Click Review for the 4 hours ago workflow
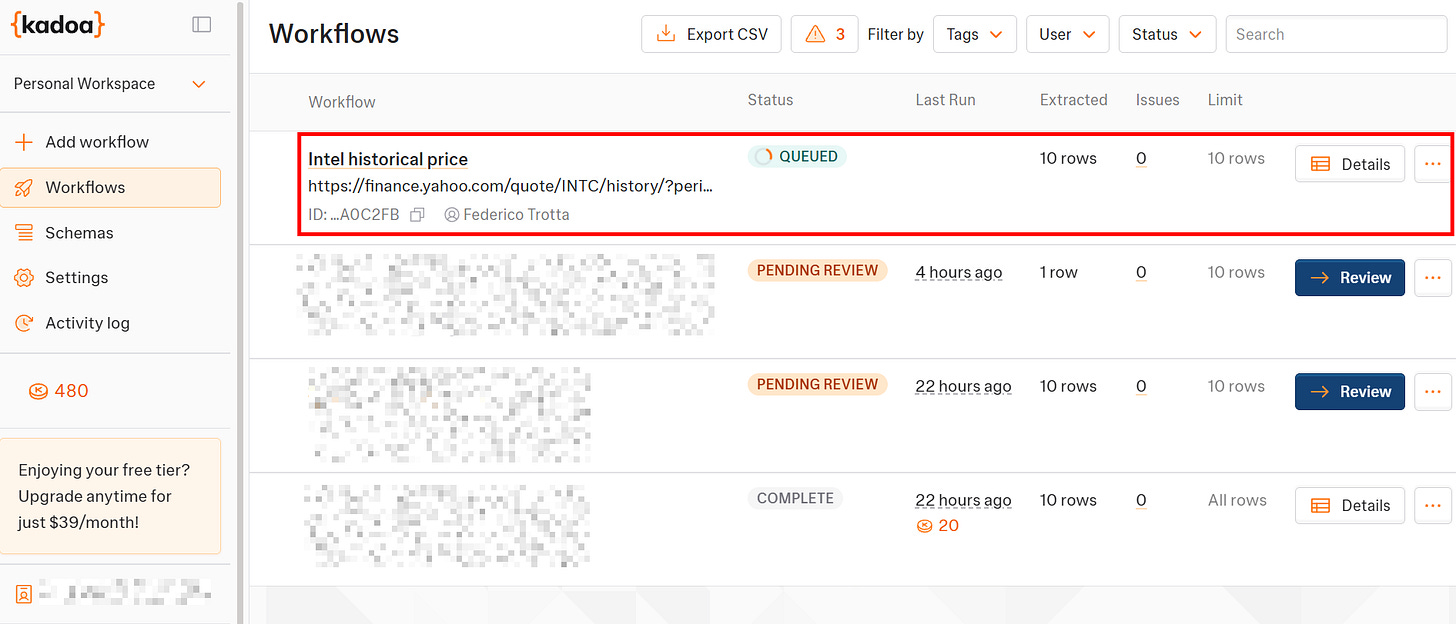Screen dimensions: 1456x624 [1350, 278]
